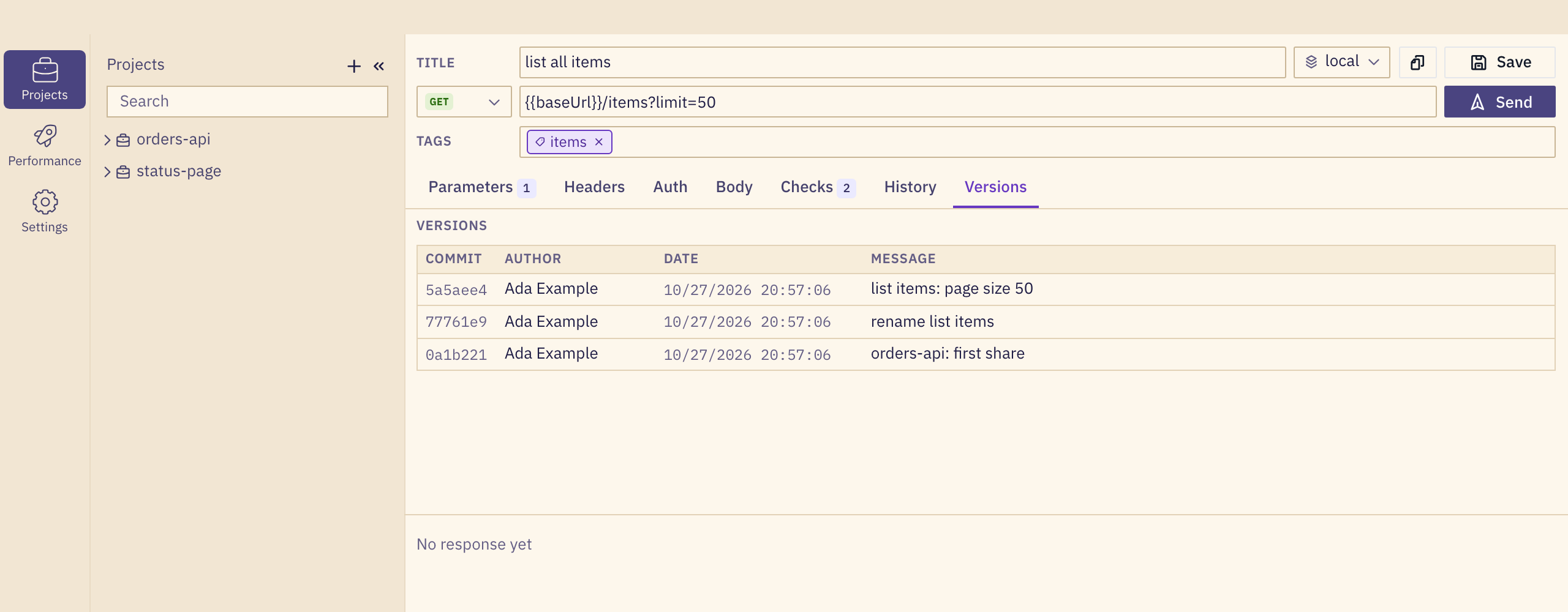Screen dimensions: 1568x612
Task: Expand the status-page project tree
Action: [x=107, y=172]
